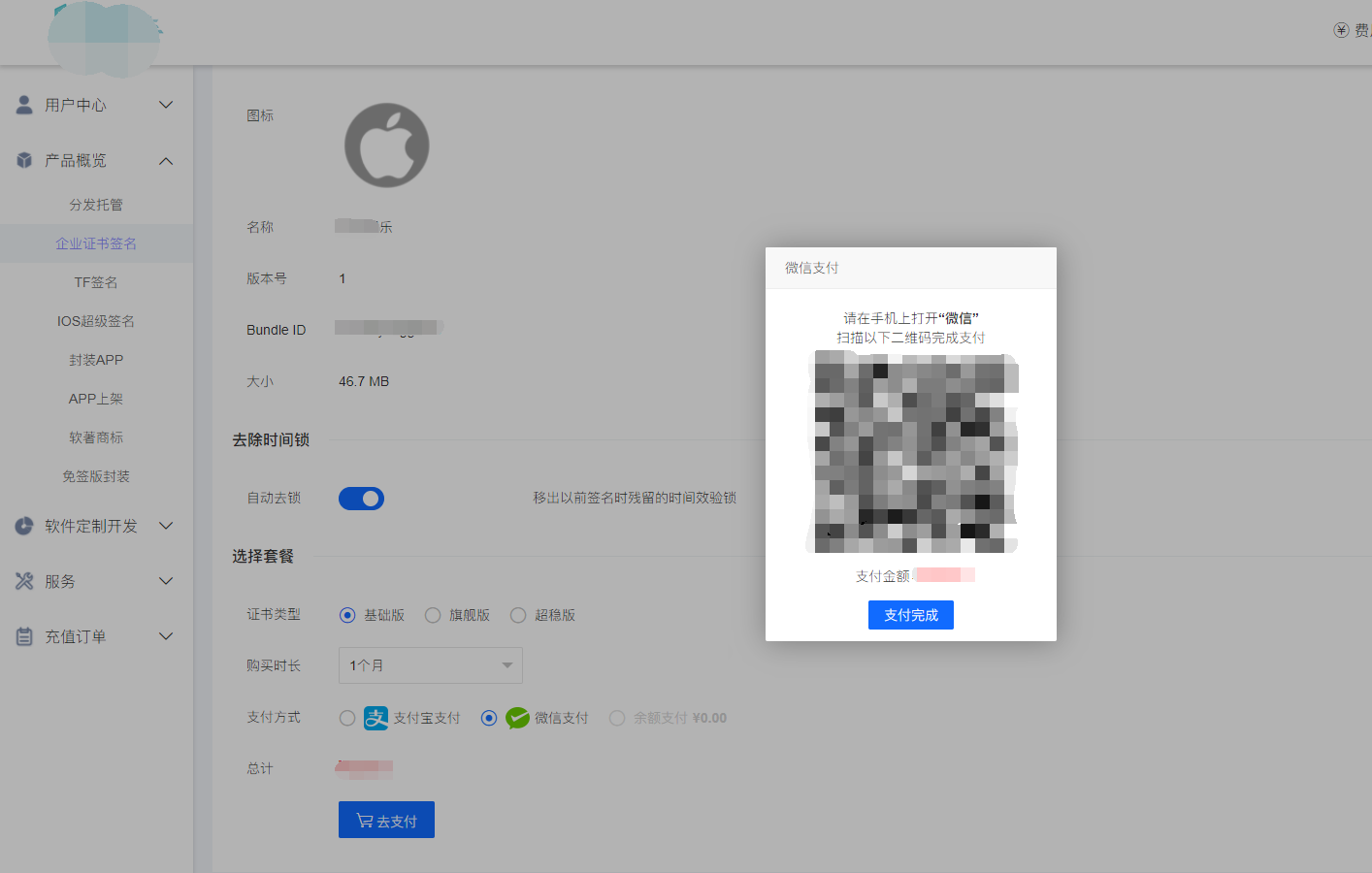Click the 支付金额 label in dialog

point(883,576)
